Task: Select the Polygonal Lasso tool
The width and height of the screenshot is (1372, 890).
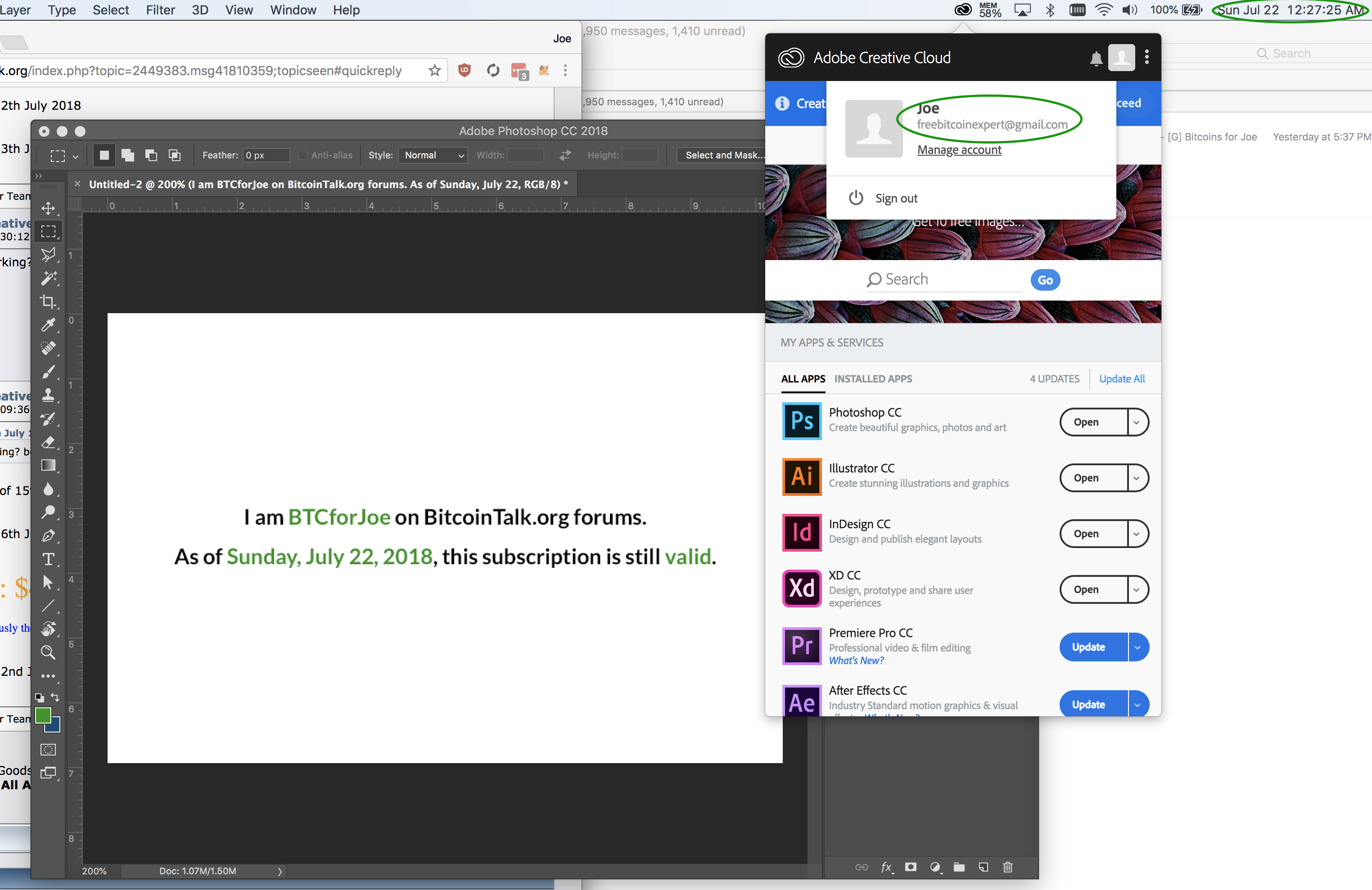Action: [x=49, y=255]
